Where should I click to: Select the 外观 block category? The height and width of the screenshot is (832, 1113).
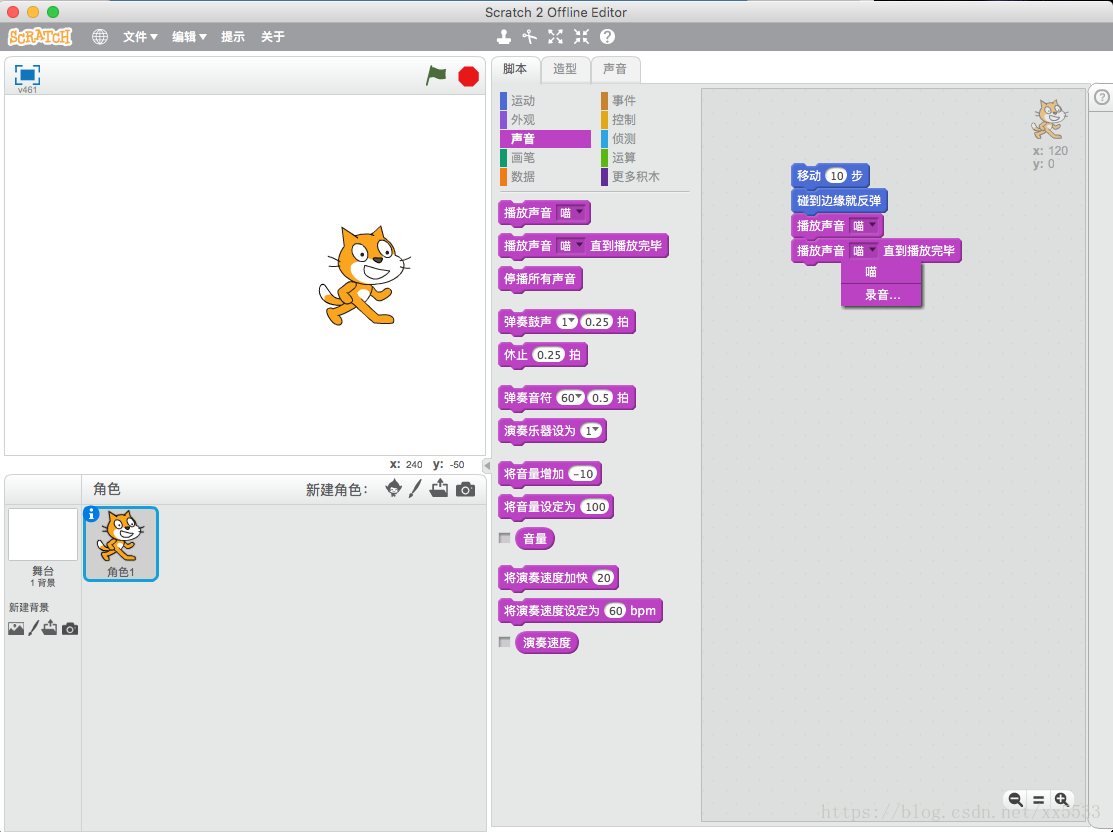pyautogui.click(x=545, y=120)
